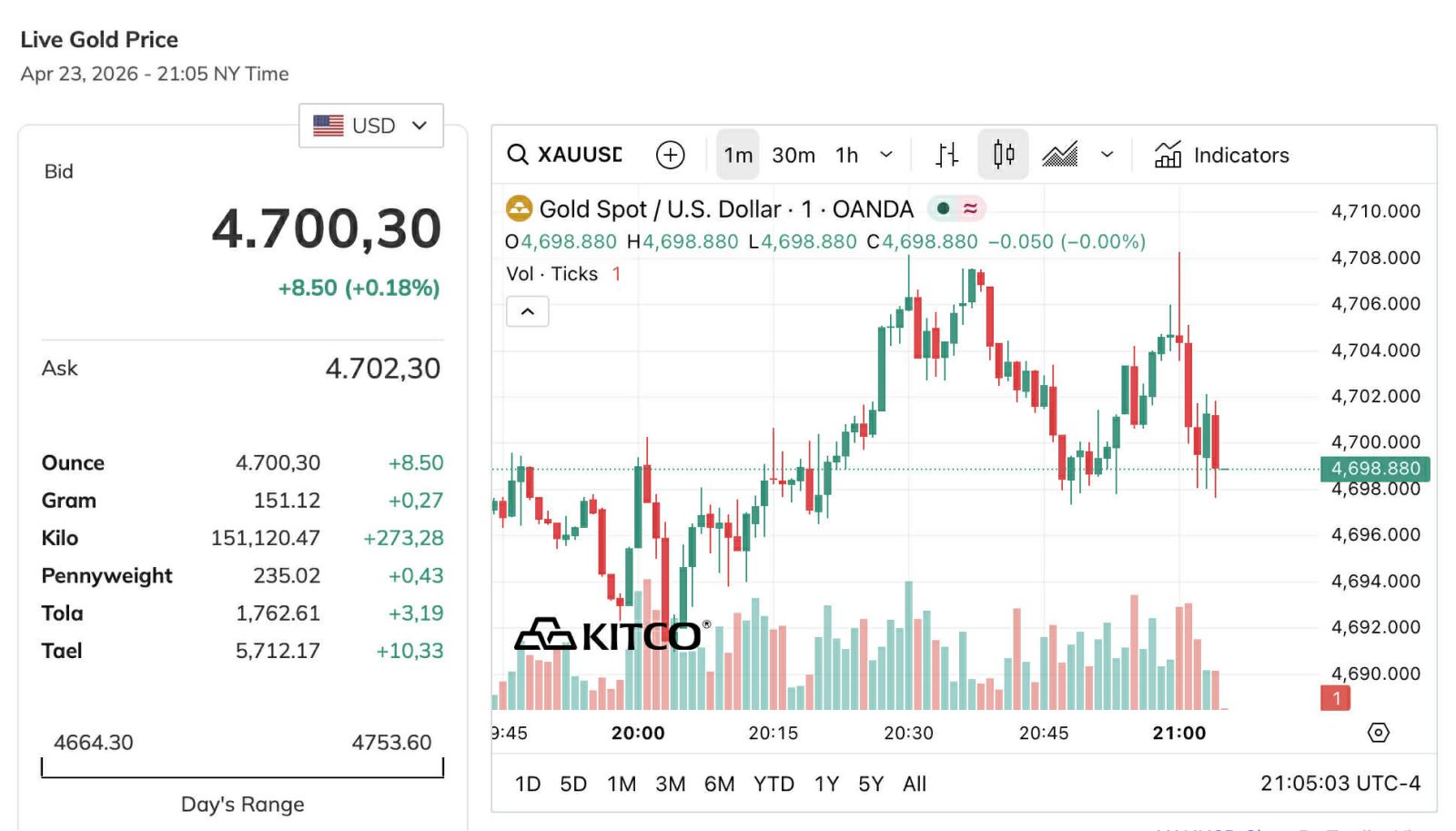This screenshot has width=1456, height=831.
Task: Click the XAUUSD symbol search field
Action: (x=580, y=155)
